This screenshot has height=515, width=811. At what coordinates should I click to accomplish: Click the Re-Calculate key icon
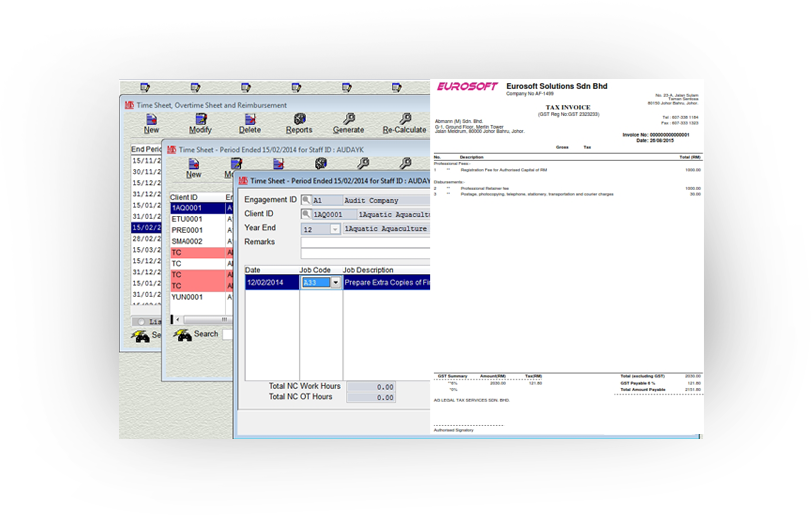[x=405, y=119]
